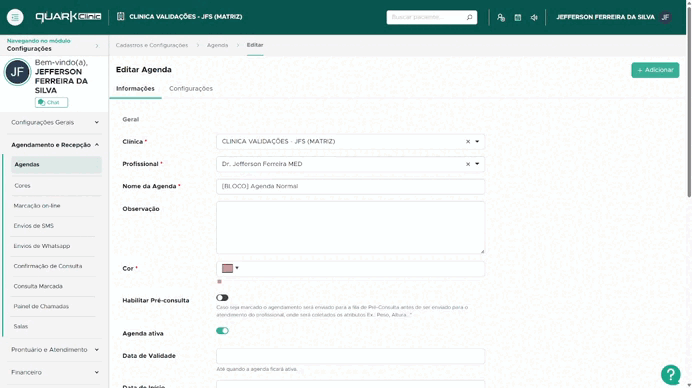This screenshot has width=692, height=388.
Task: Click the CLINICA VALIDAÇÕES - JFS (MATRIZ) header title
Action: click(186, 17)
